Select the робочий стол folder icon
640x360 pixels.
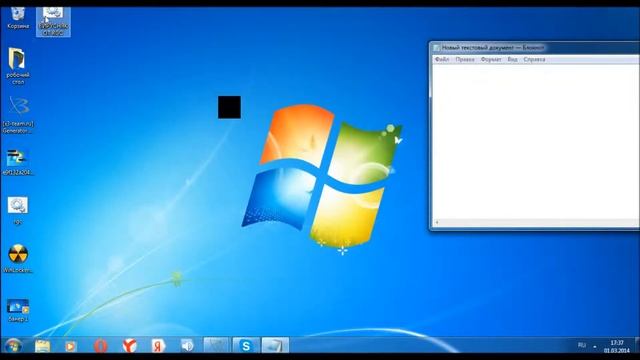pos(18,66)
